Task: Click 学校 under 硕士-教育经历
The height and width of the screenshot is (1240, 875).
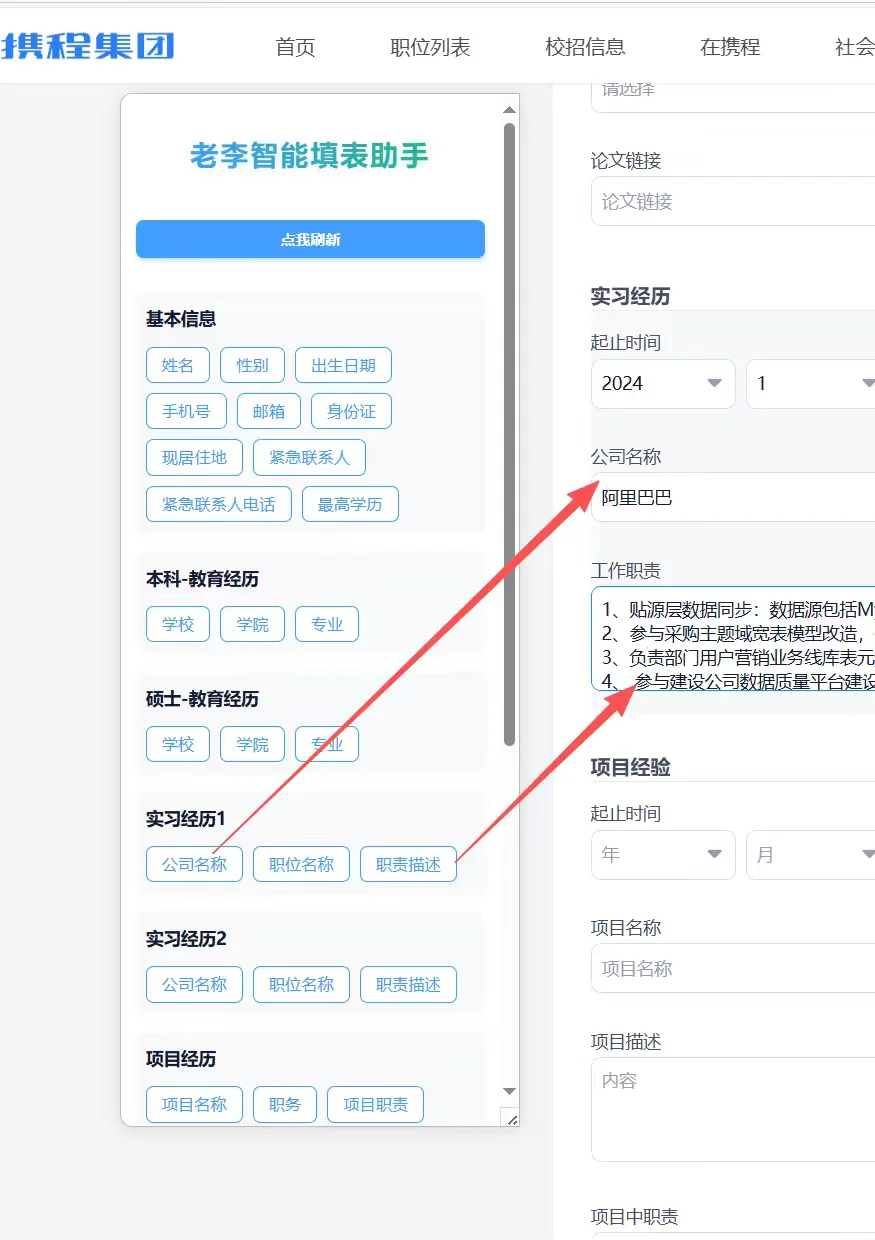Action: tap(178, 744)
